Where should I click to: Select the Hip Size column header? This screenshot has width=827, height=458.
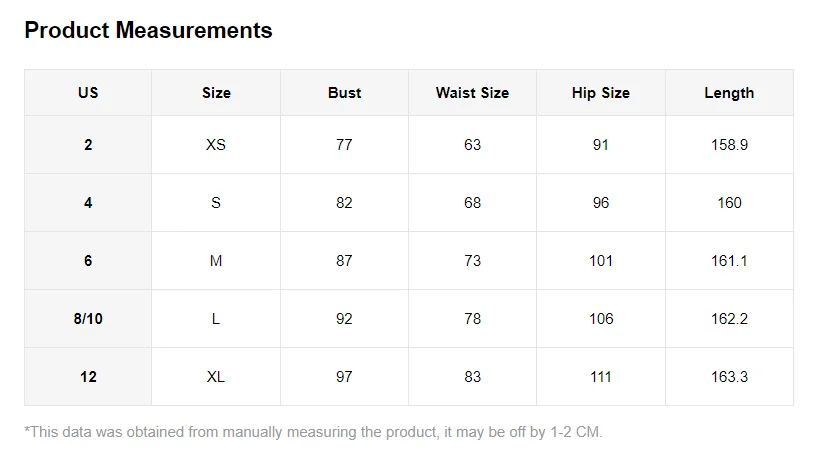click(601, 93)
